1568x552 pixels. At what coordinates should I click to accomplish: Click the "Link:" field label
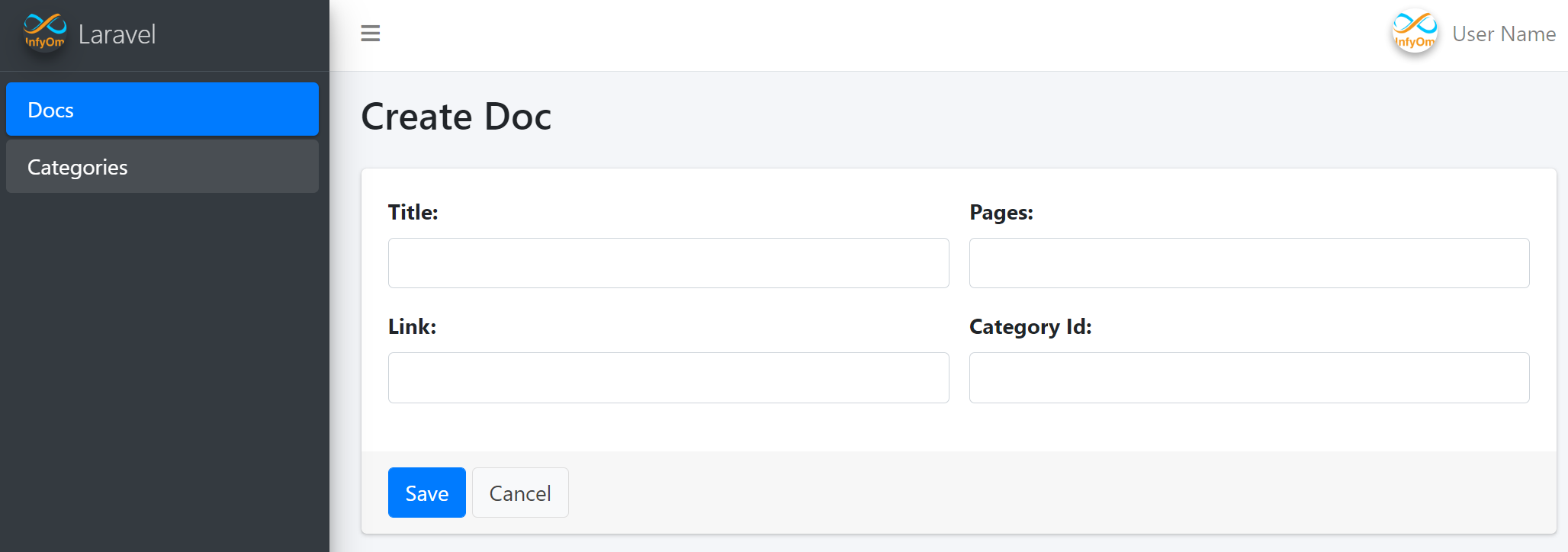point(412,327)
